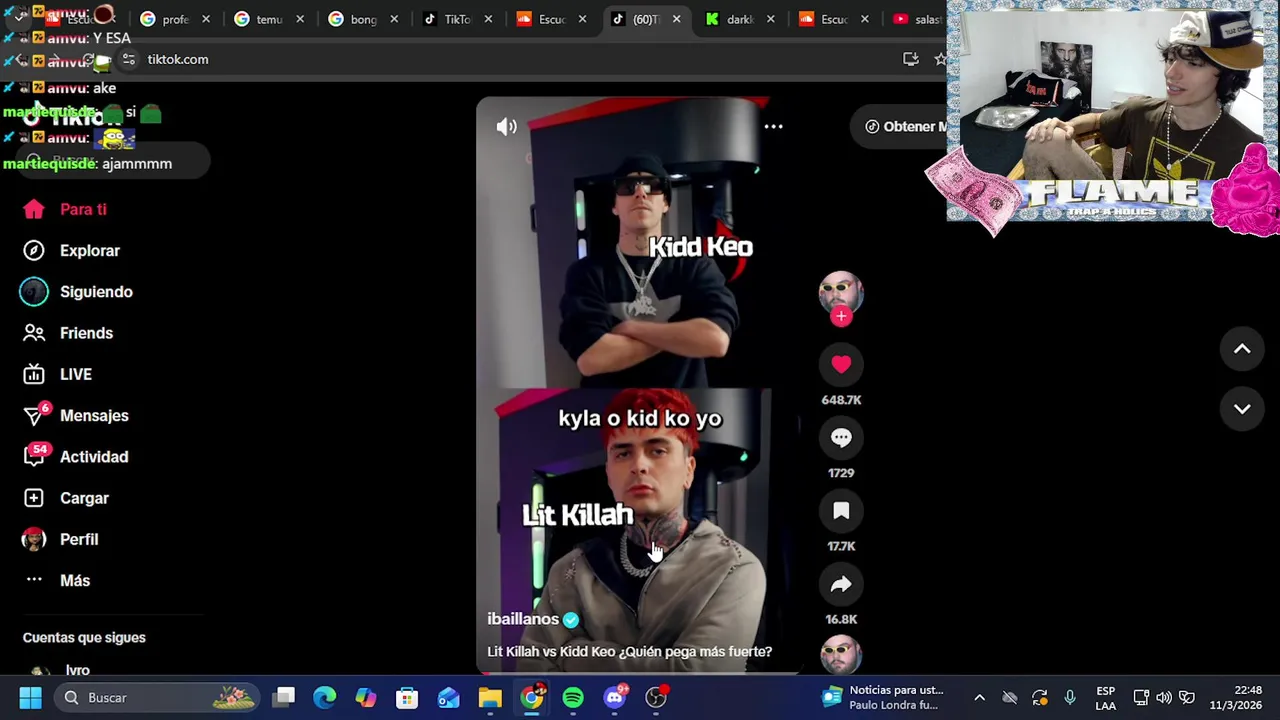This screenshot has height=720, width=1280.
Task: Show hidden system tray icons
Action: click(980, 697)
